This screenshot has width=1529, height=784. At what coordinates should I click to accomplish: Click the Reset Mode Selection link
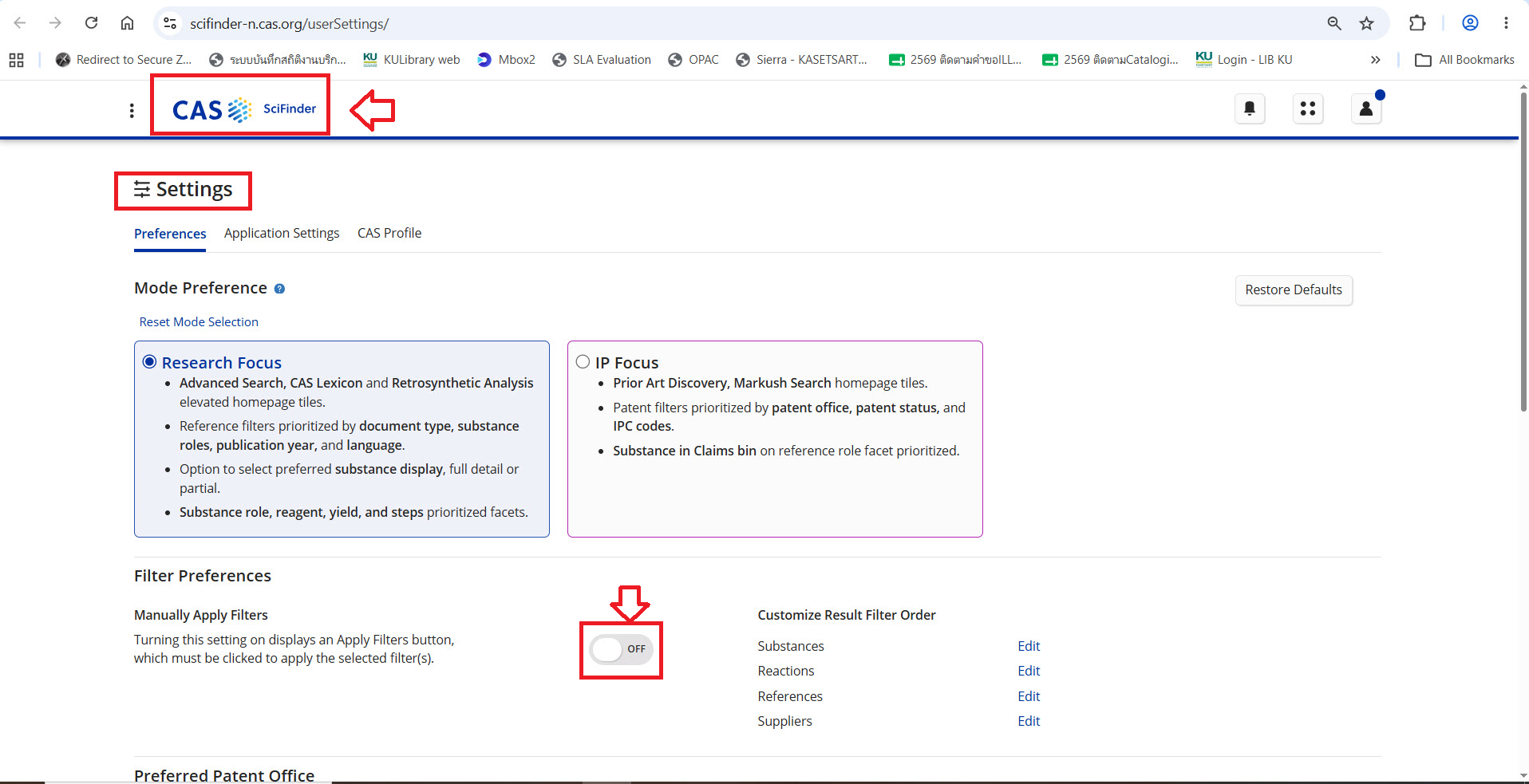pyautogui.click(x=199, y=322)
